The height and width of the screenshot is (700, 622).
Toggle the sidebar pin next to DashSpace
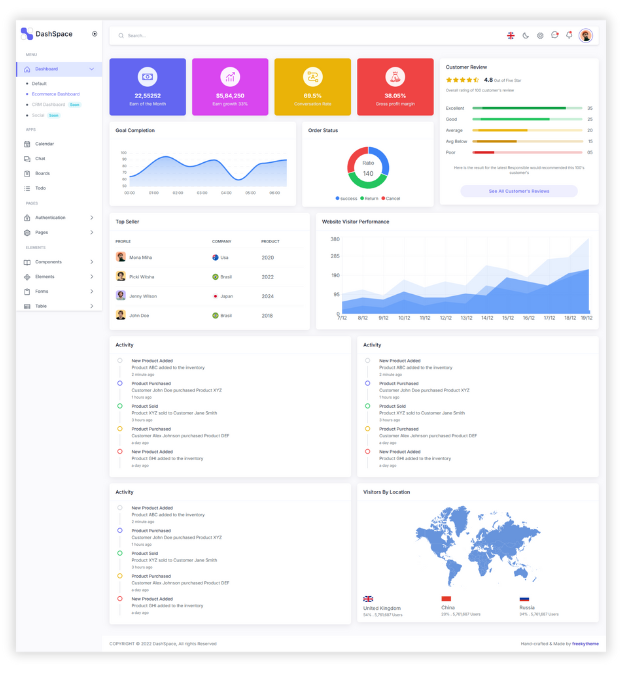95,34
